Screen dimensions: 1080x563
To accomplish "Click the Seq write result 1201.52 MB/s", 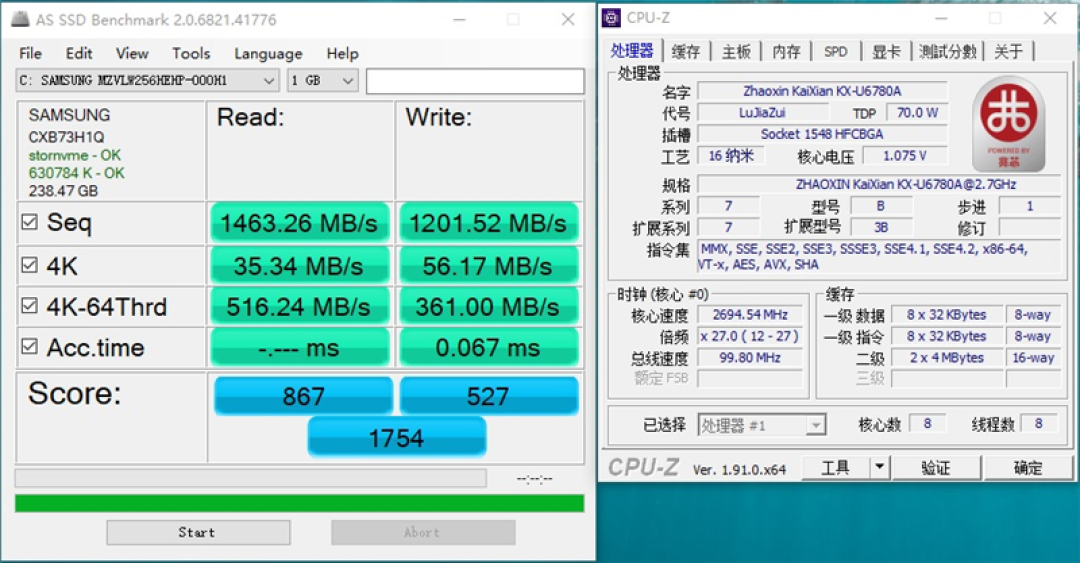I will tap(488, 223).
